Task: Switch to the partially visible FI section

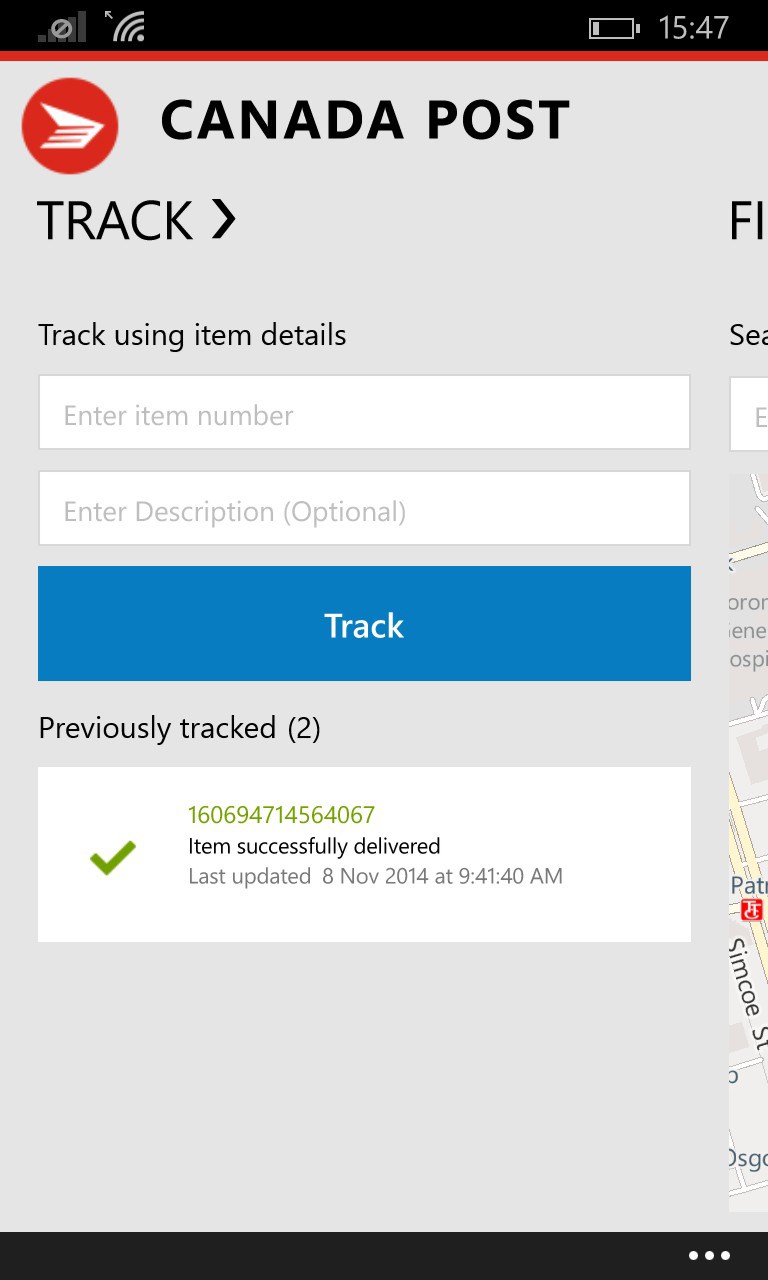Action: point(747,221)
